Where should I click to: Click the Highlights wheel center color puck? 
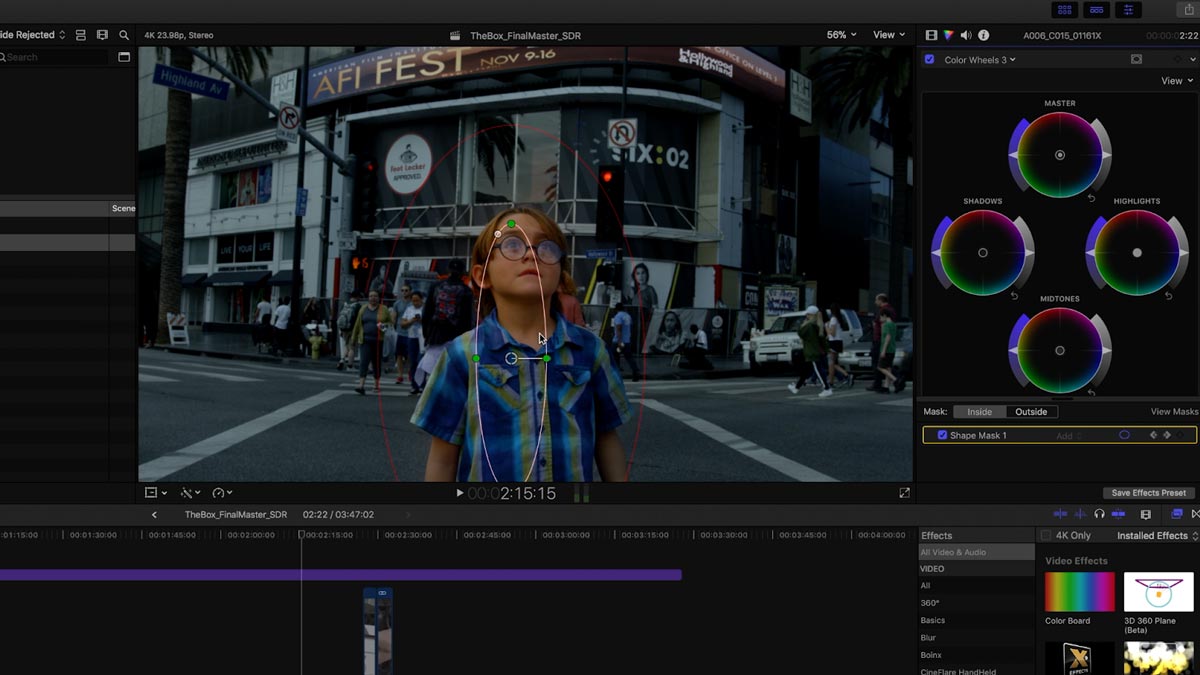(x=1137, y=253)
